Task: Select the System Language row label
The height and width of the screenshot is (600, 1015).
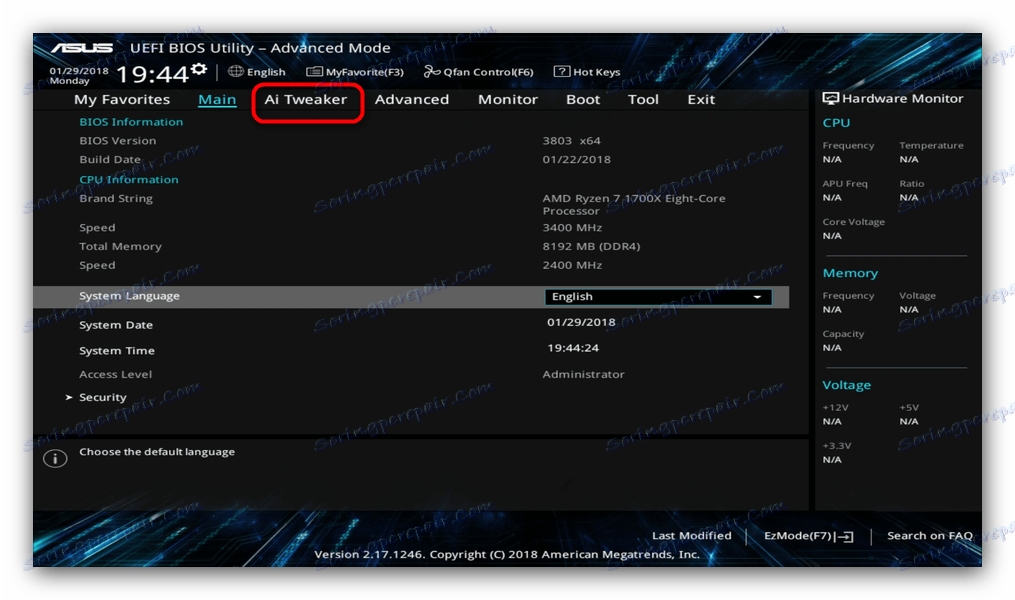Action: 129,296
